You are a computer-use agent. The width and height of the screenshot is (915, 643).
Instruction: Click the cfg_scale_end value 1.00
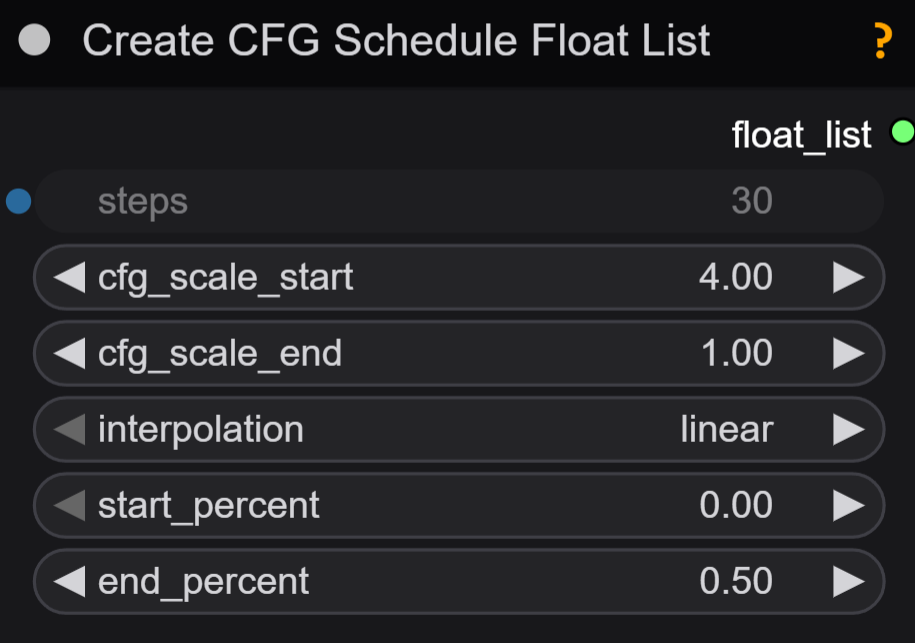(x=737, y=353)
